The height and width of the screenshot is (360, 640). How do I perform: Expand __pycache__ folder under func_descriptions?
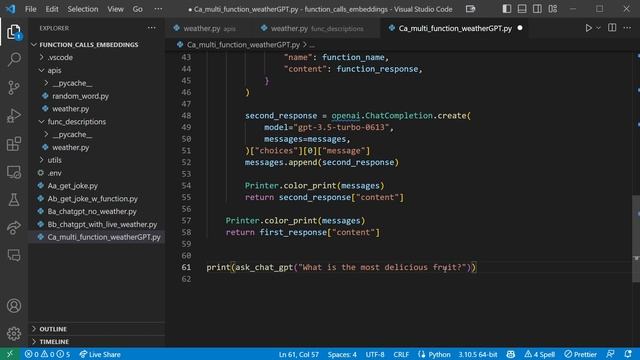[x=72, y=135]
